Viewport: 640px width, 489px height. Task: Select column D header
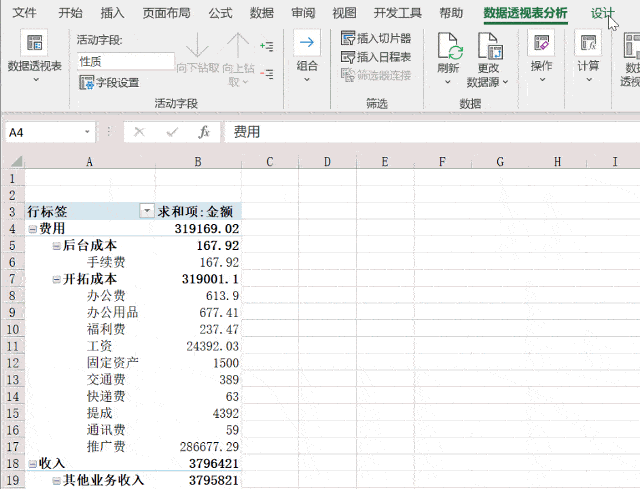coord(327,162)
